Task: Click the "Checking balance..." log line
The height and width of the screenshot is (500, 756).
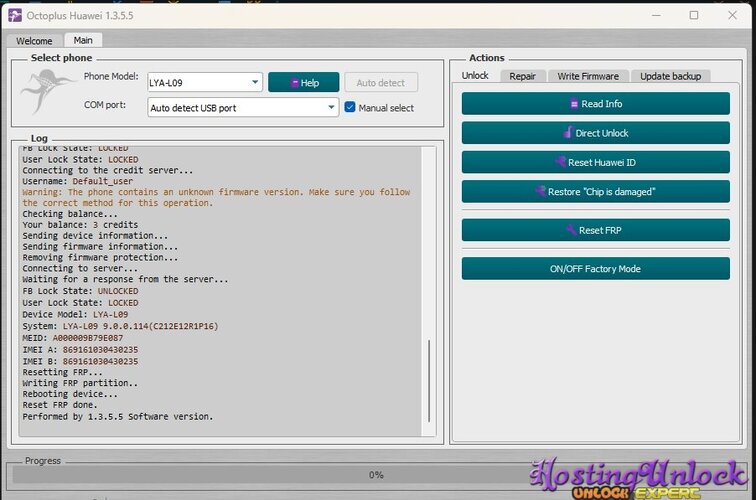Action: pyautogui.click(x=70, y=214)
